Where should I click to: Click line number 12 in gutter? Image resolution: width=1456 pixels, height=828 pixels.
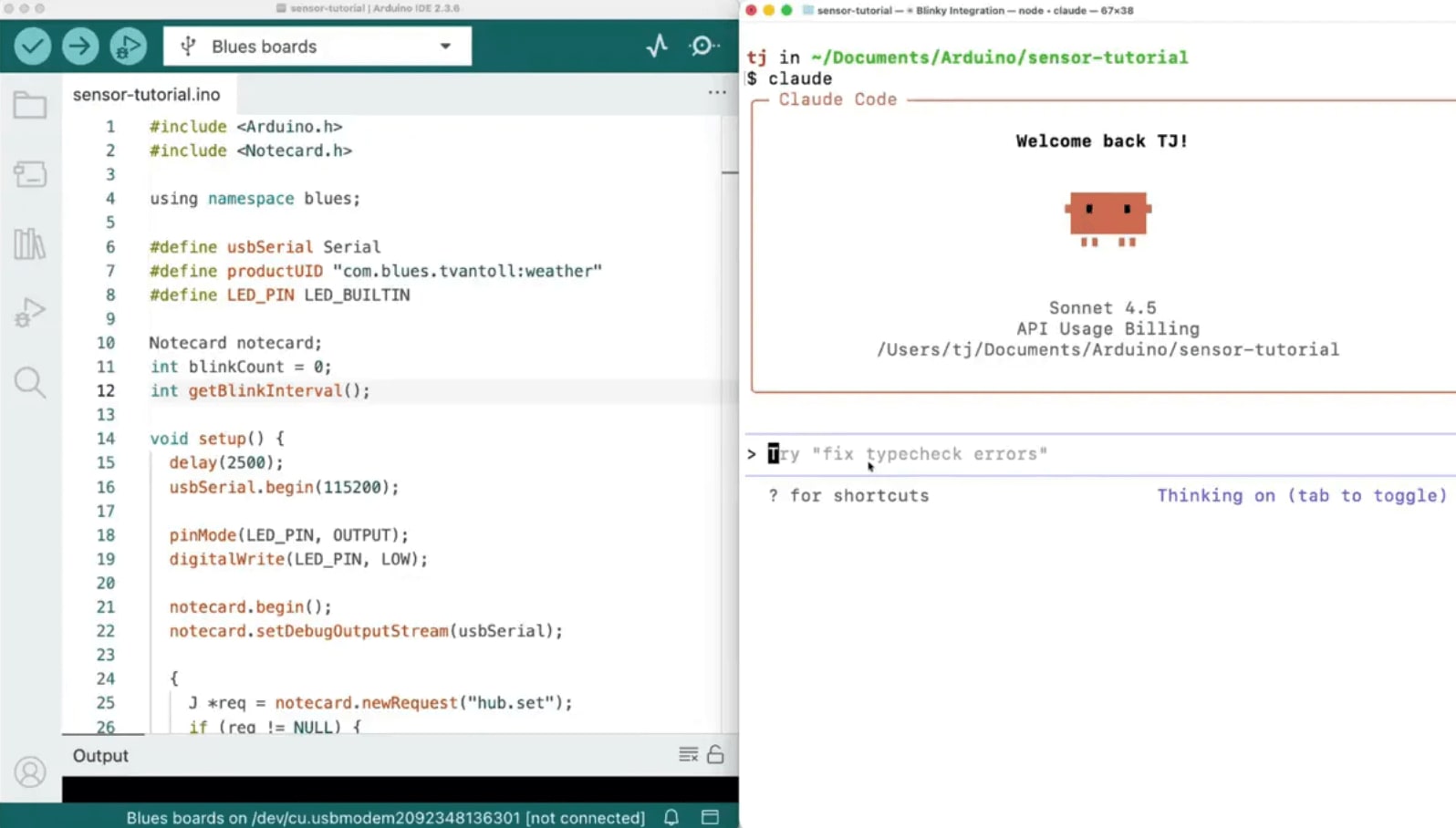click(106, 390)
